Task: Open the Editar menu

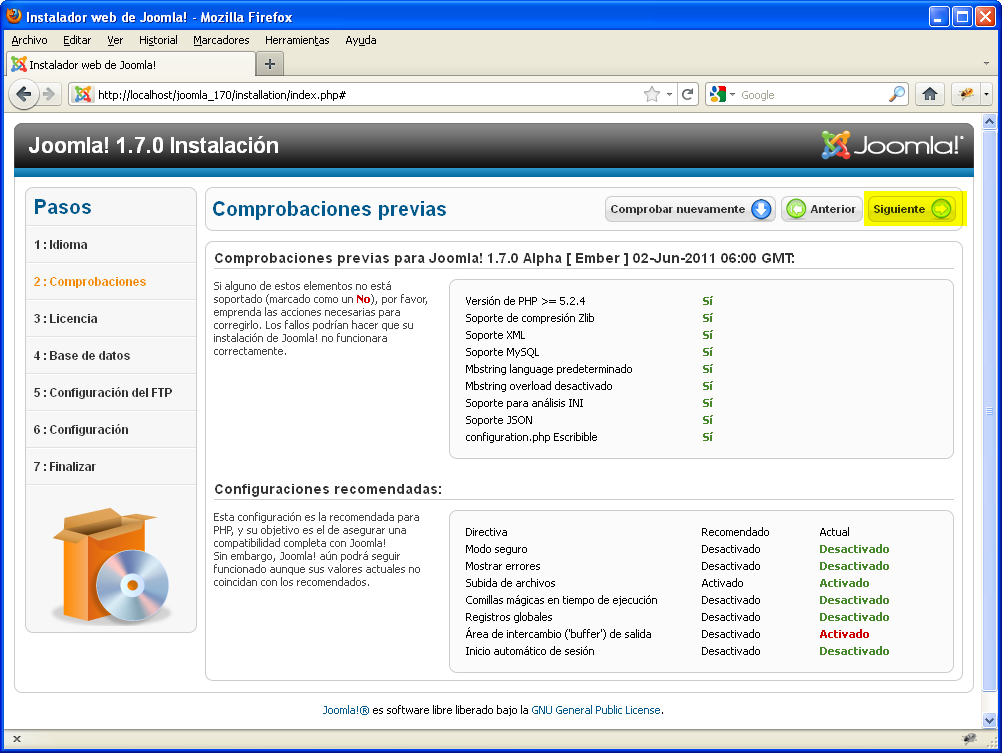Action: (77, 40)
